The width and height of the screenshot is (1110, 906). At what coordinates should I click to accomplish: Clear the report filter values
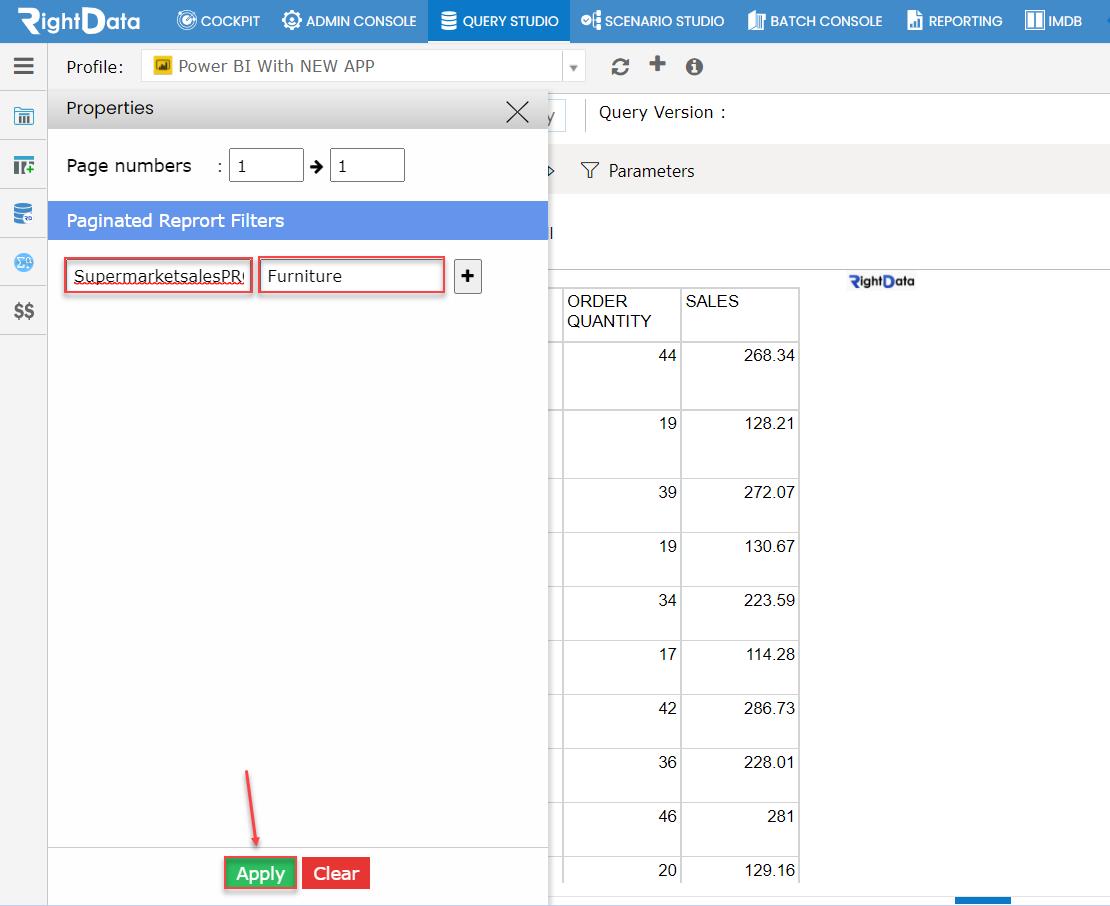pyautogui.click(x=335, y=873)
